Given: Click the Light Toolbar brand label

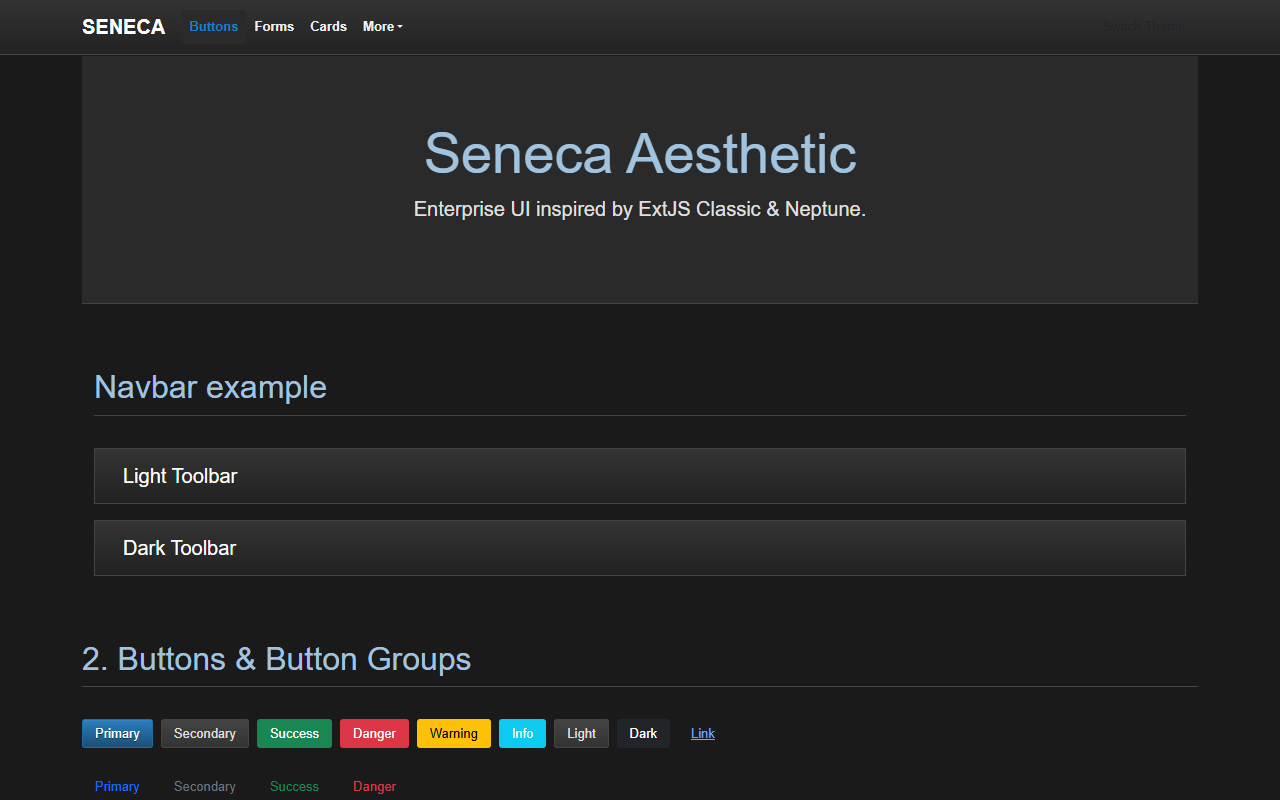Looking at the screenshot, I should (180, 476).
